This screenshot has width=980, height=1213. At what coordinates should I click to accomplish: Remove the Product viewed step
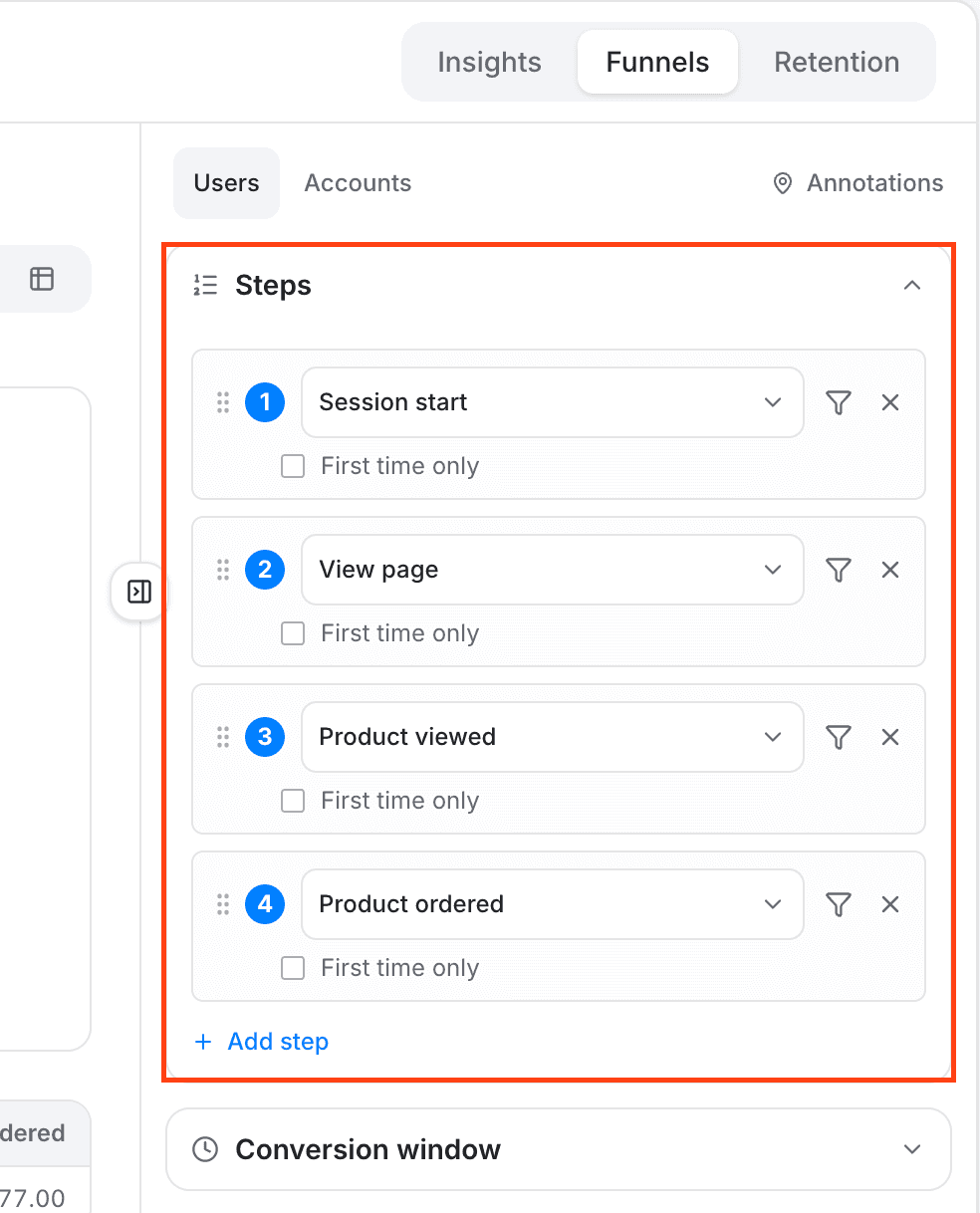(x=890, y=737)
